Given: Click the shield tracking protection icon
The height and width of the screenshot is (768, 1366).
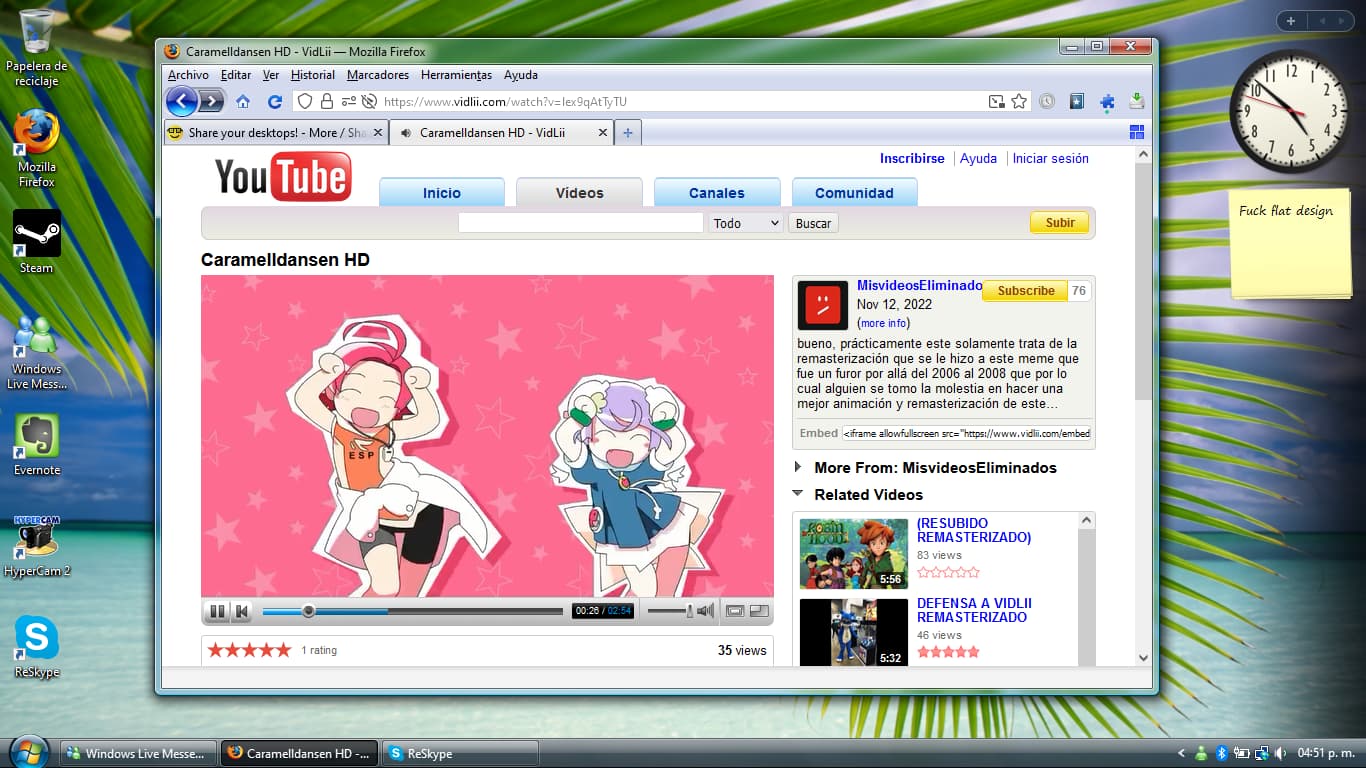Looking at the screenshot, I should pos(305,101).
